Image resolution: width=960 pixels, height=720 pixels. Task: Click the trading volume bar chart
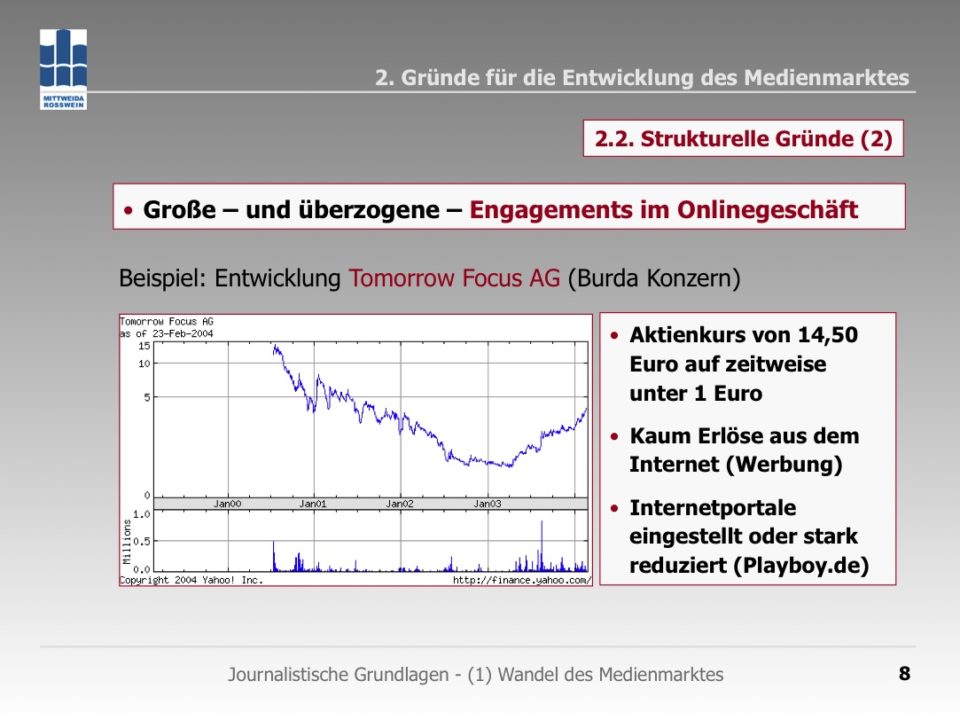pyautogui.click(x=370, y=541)
